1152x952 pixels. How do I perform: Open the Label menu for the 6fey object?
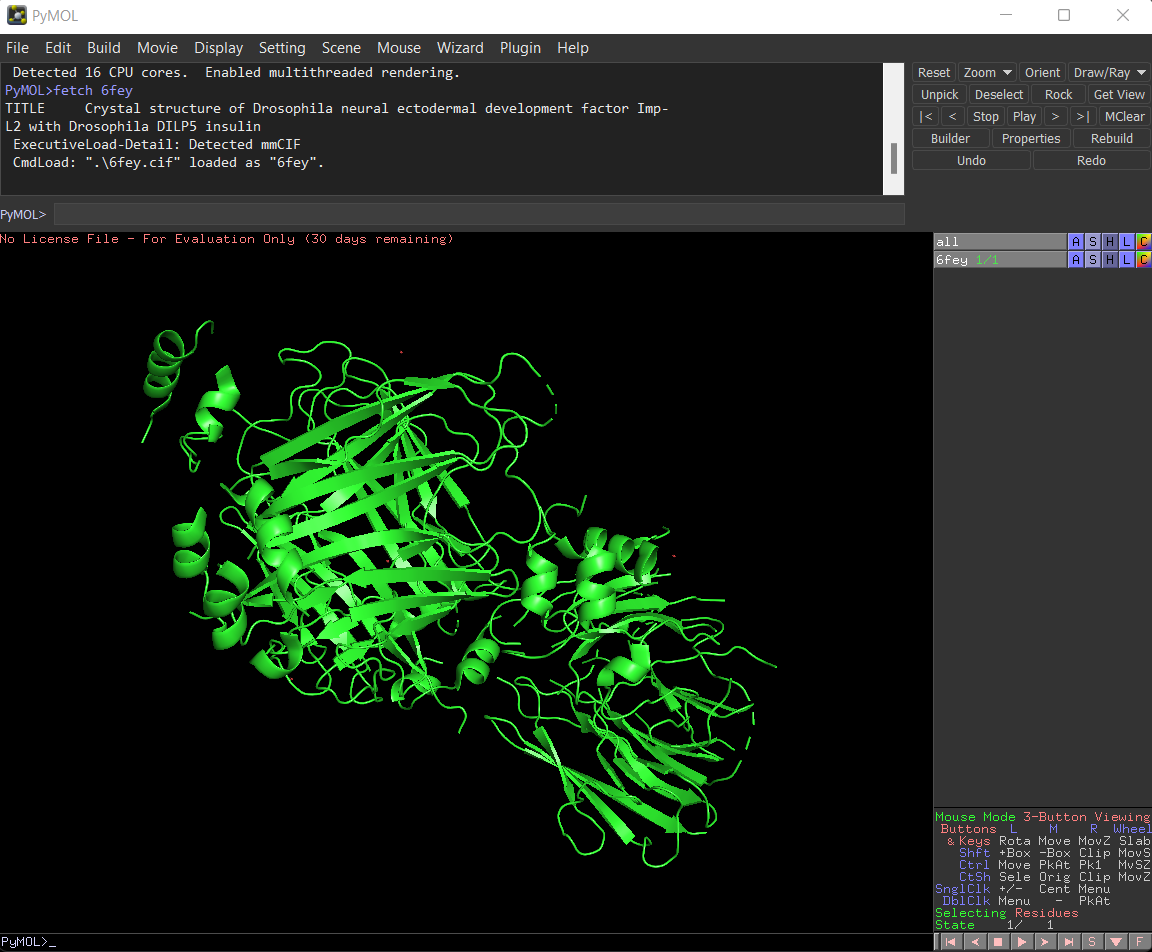point(1126,259)
